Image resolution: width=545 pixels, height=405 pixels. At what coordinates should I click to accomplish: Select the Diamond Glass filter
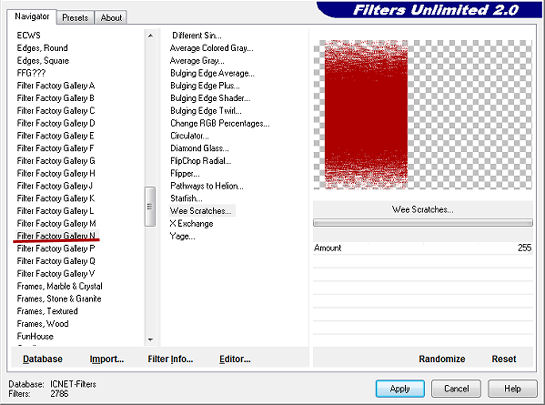(x=200, y=148)
